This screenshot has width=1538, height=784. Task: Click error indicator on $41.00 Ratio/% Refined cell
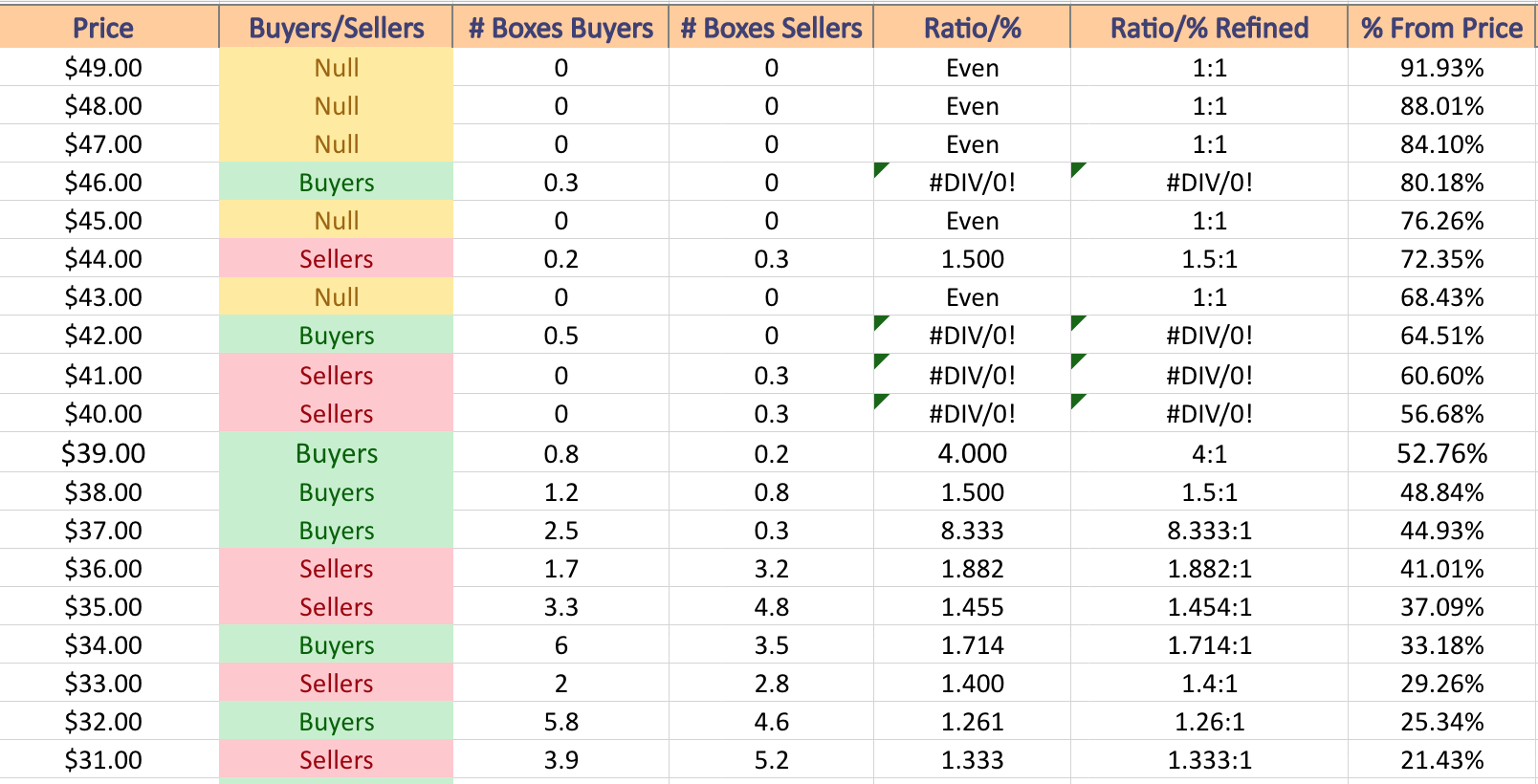[x=1077, y=359]
